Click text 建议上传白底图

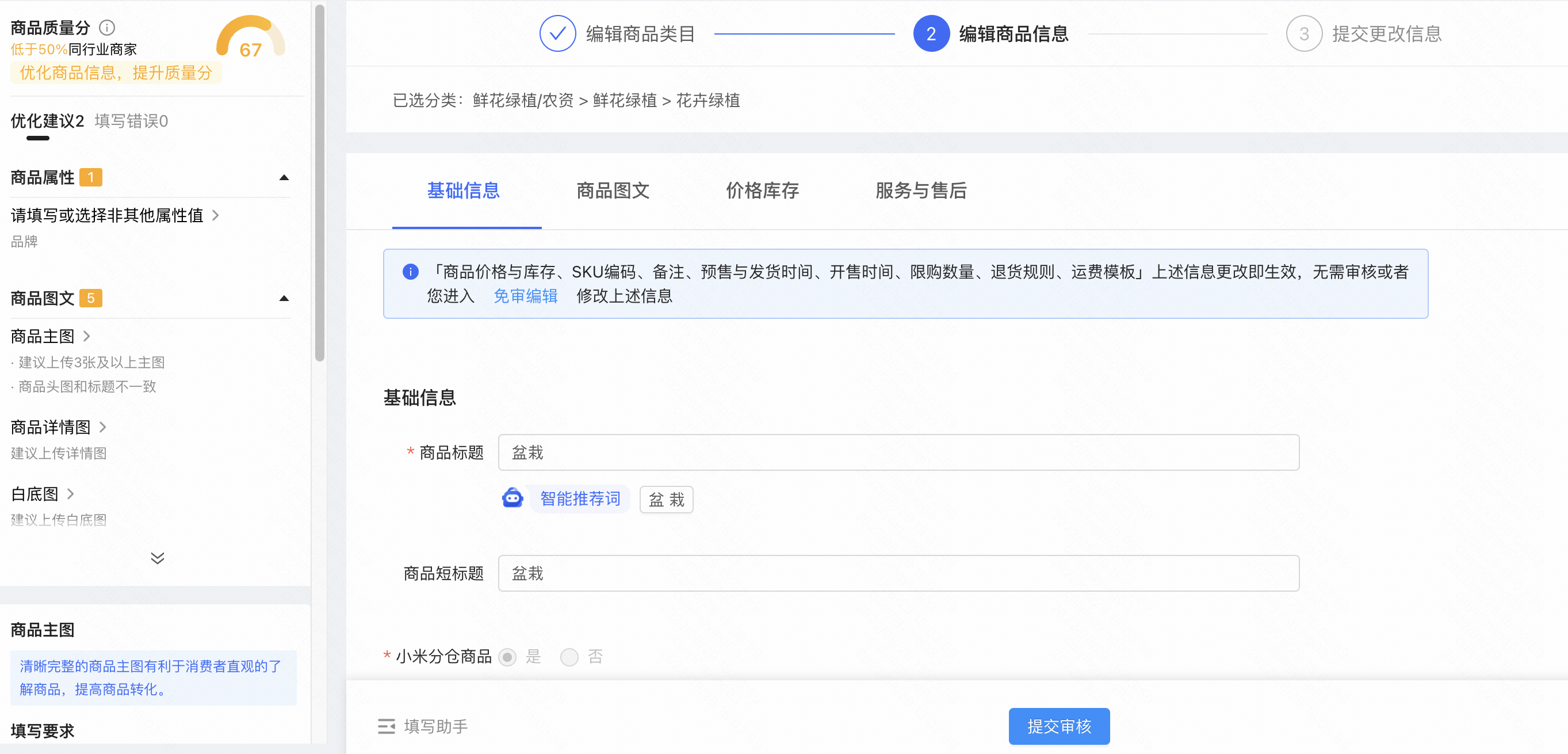click(59, 520)
